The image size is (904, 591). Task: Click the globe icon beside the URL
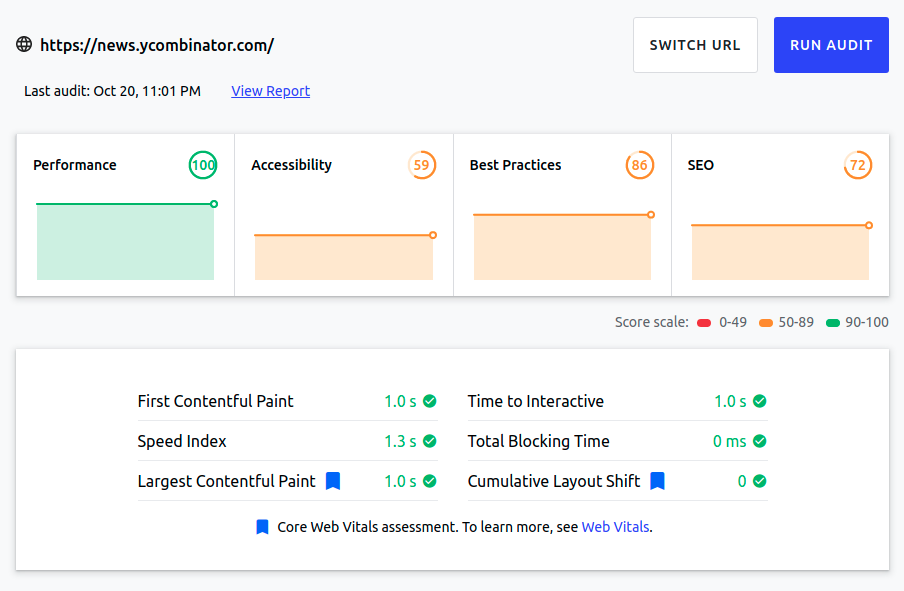(24, 45)
